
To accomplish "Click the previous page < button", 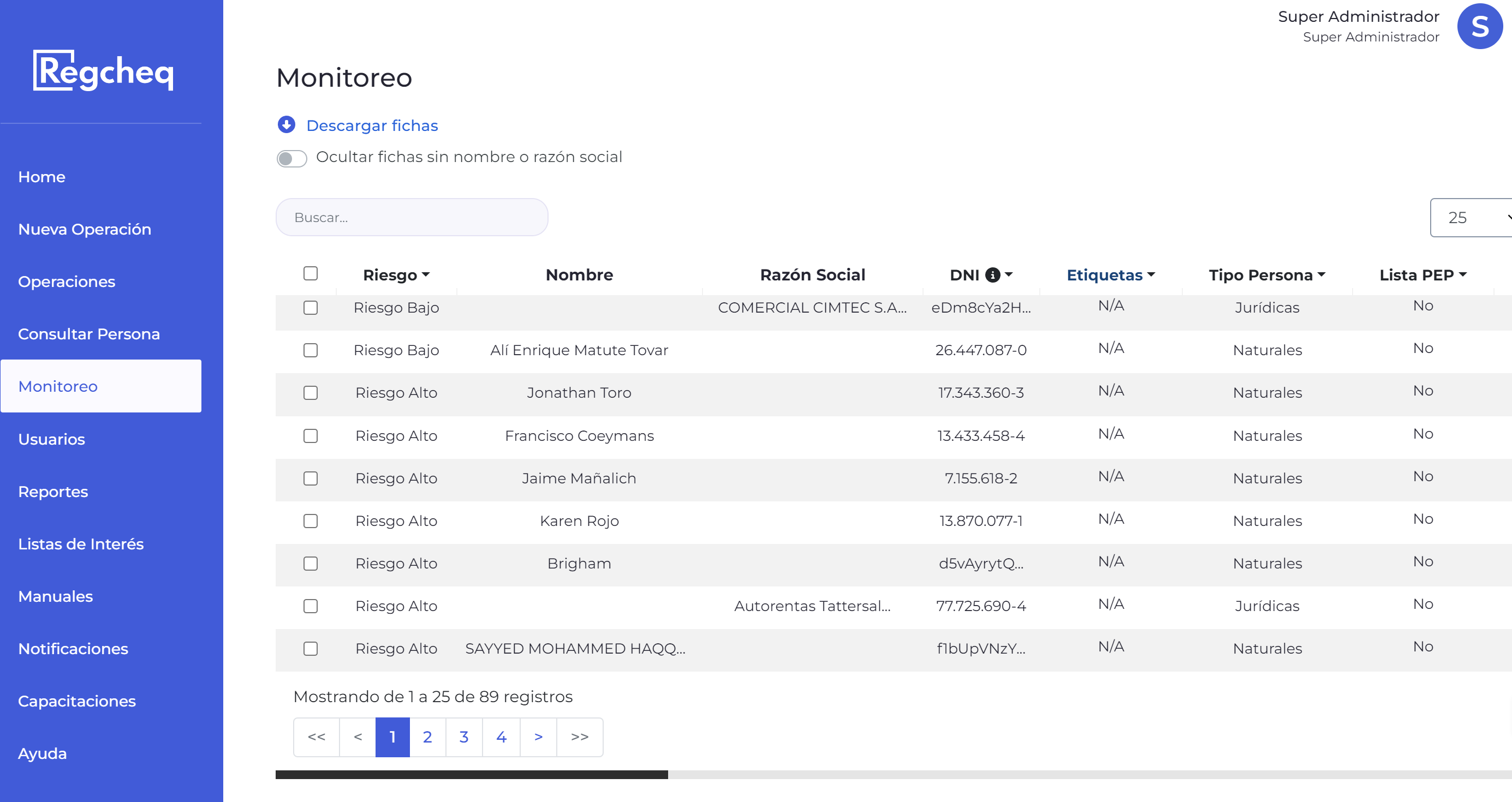I will point(358,737).
